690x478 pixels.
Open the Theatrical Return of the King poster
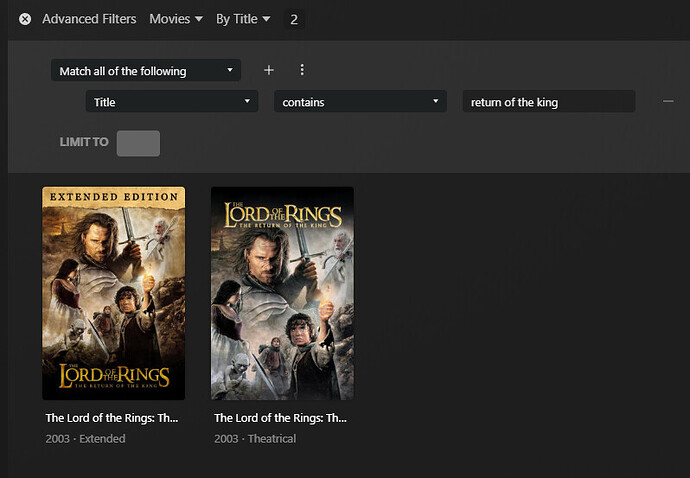[x=282, y=293]
